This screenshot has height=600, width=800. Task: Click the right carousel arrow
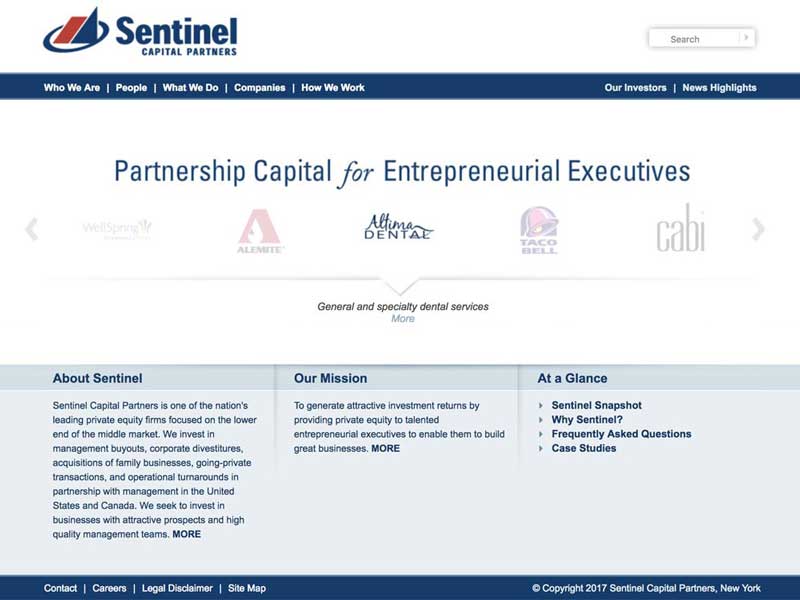click(757, 228)
